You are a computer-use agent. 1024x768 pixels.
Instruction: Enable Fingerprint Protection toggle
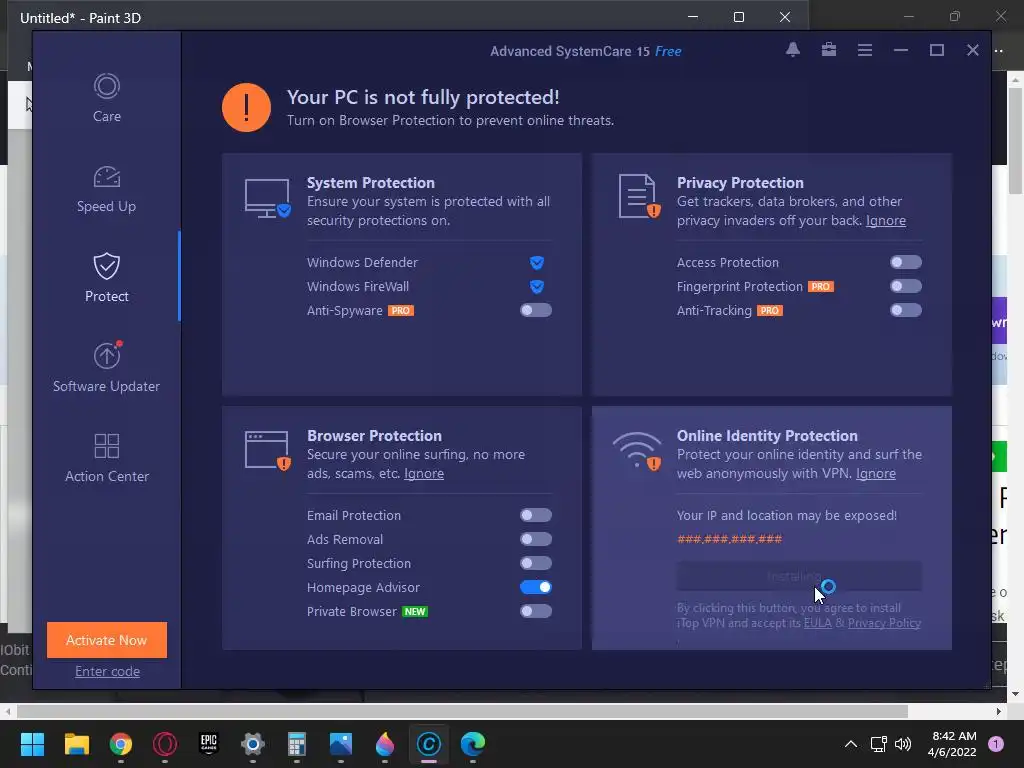(906, 286)
